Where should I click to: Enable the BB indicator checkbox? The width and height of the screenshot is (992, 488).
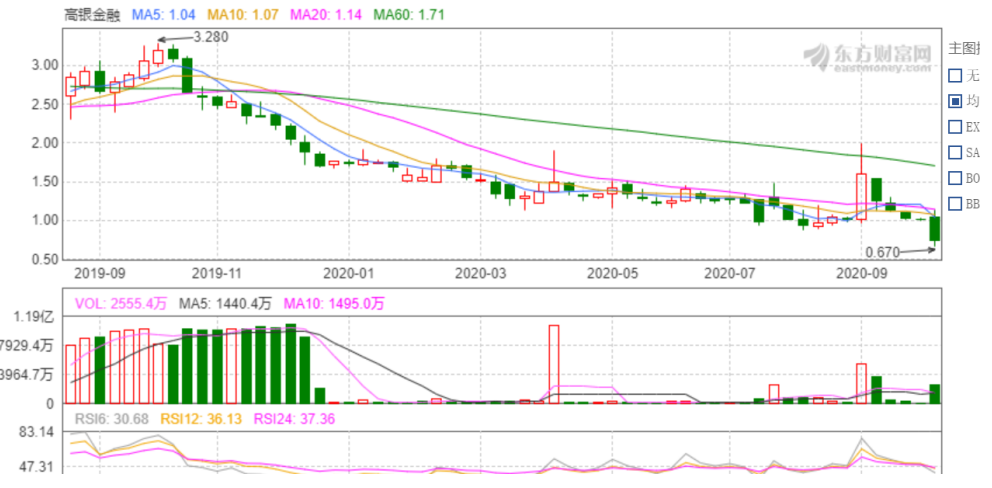pos(955,204)
